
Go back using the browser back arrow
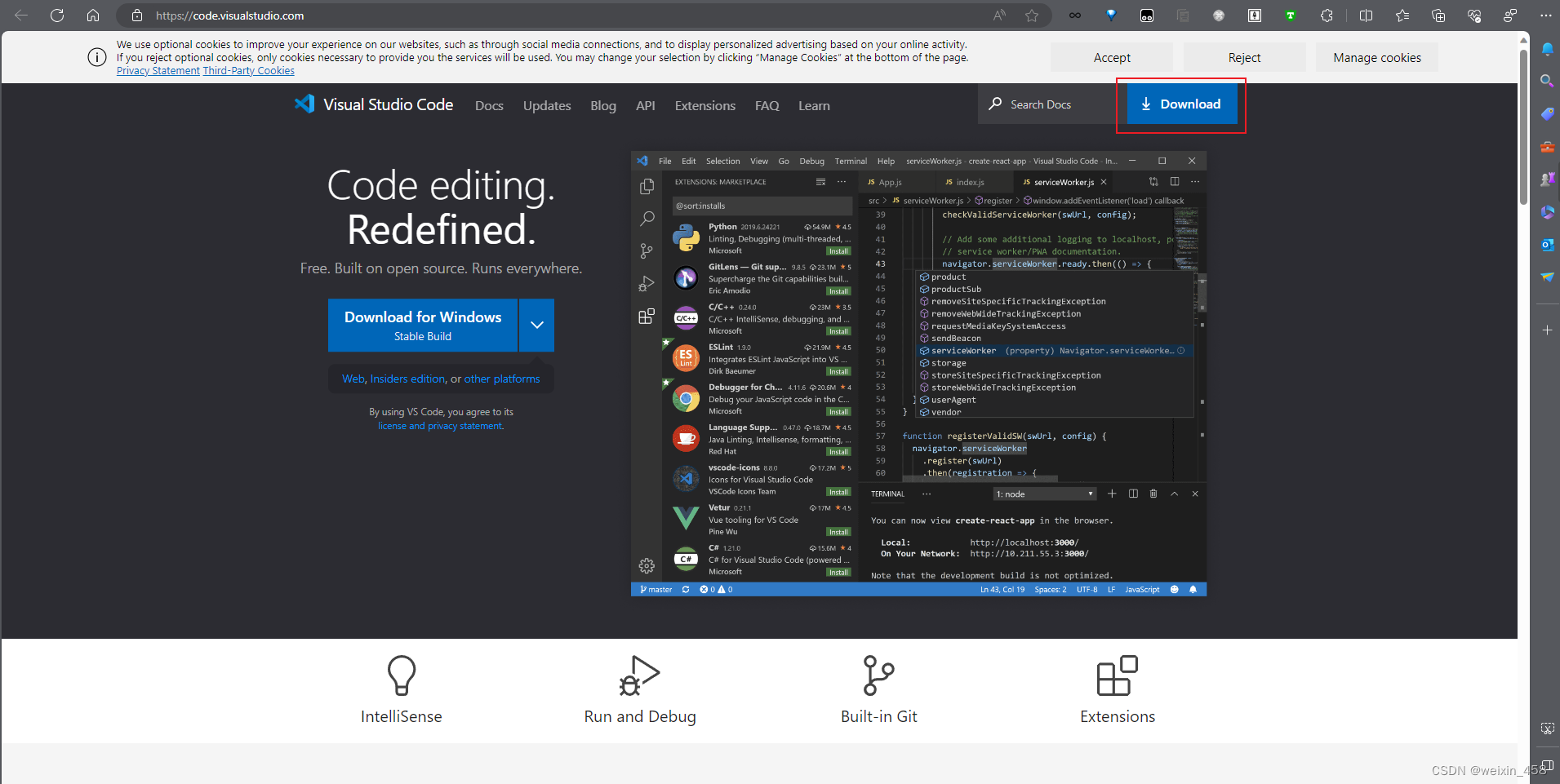tap(21, 16)
